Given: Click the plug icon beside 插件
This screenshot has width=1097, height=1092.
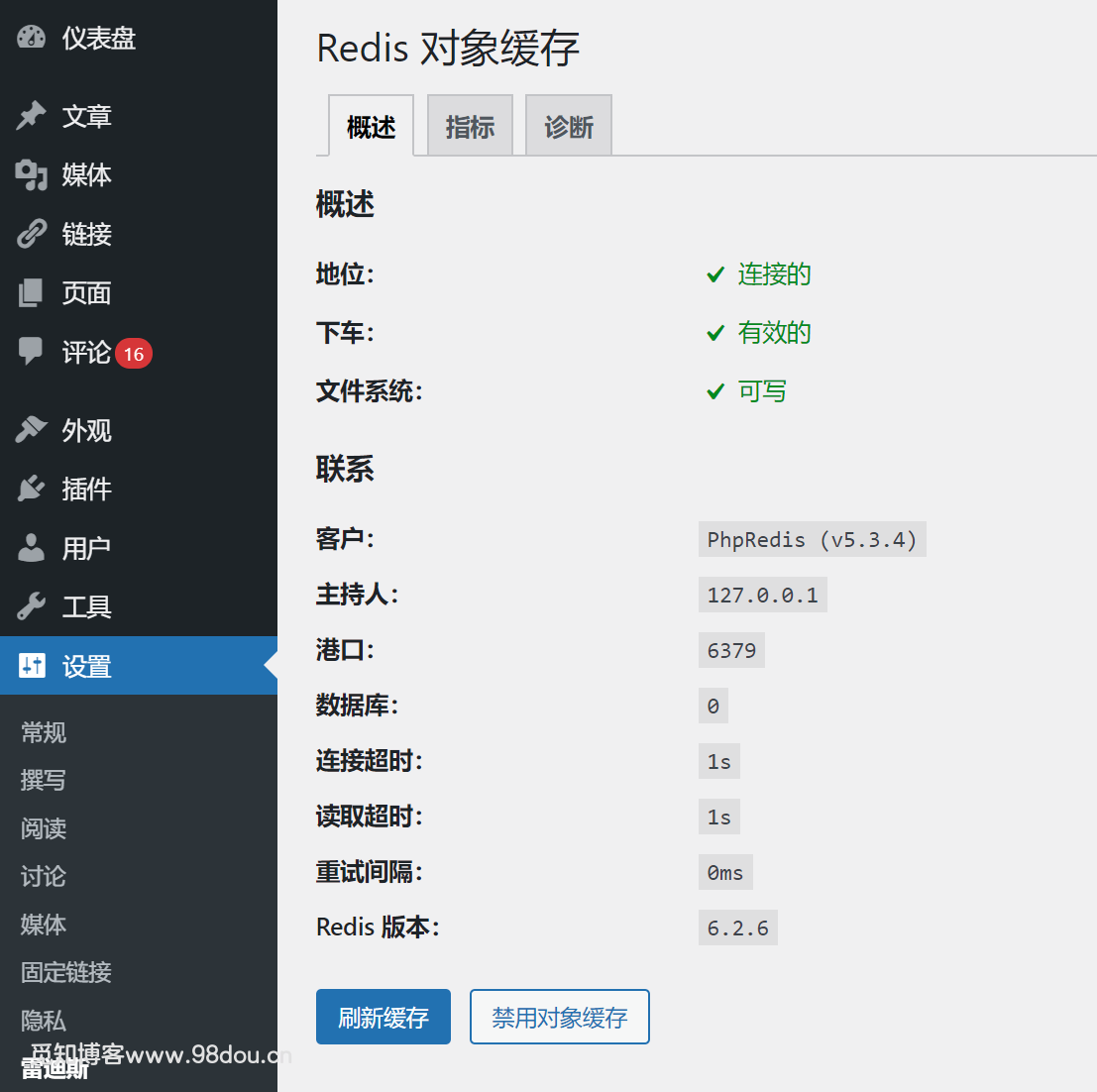Looking at the screenshot, I should [x=31, y=489].
